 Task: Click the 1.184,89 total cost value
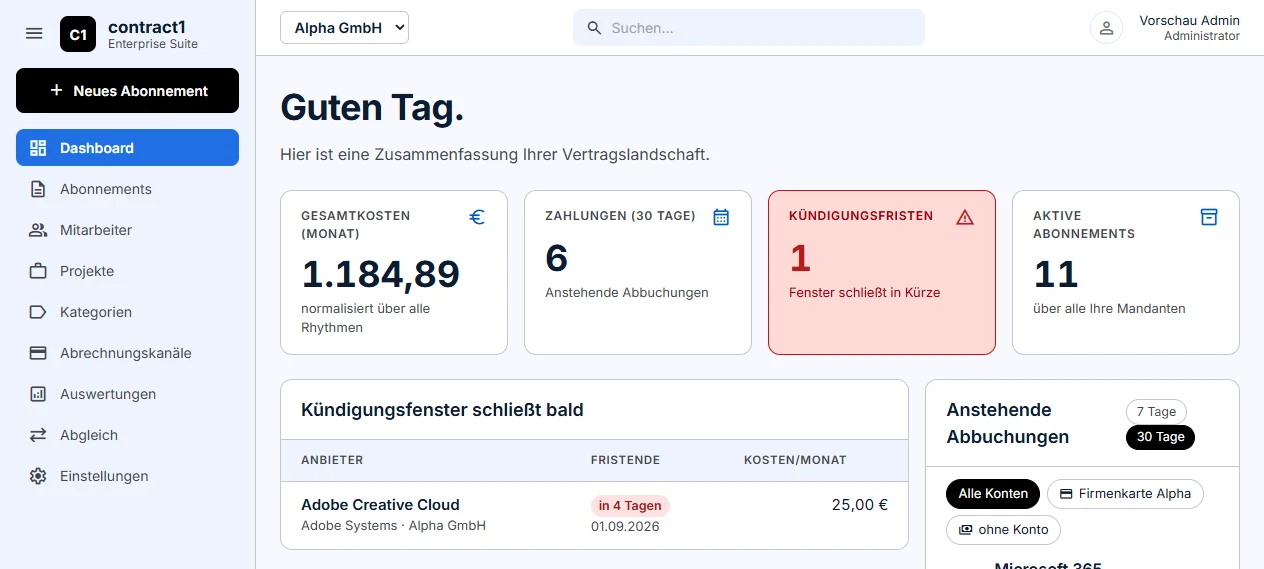(x=381, y=274)
